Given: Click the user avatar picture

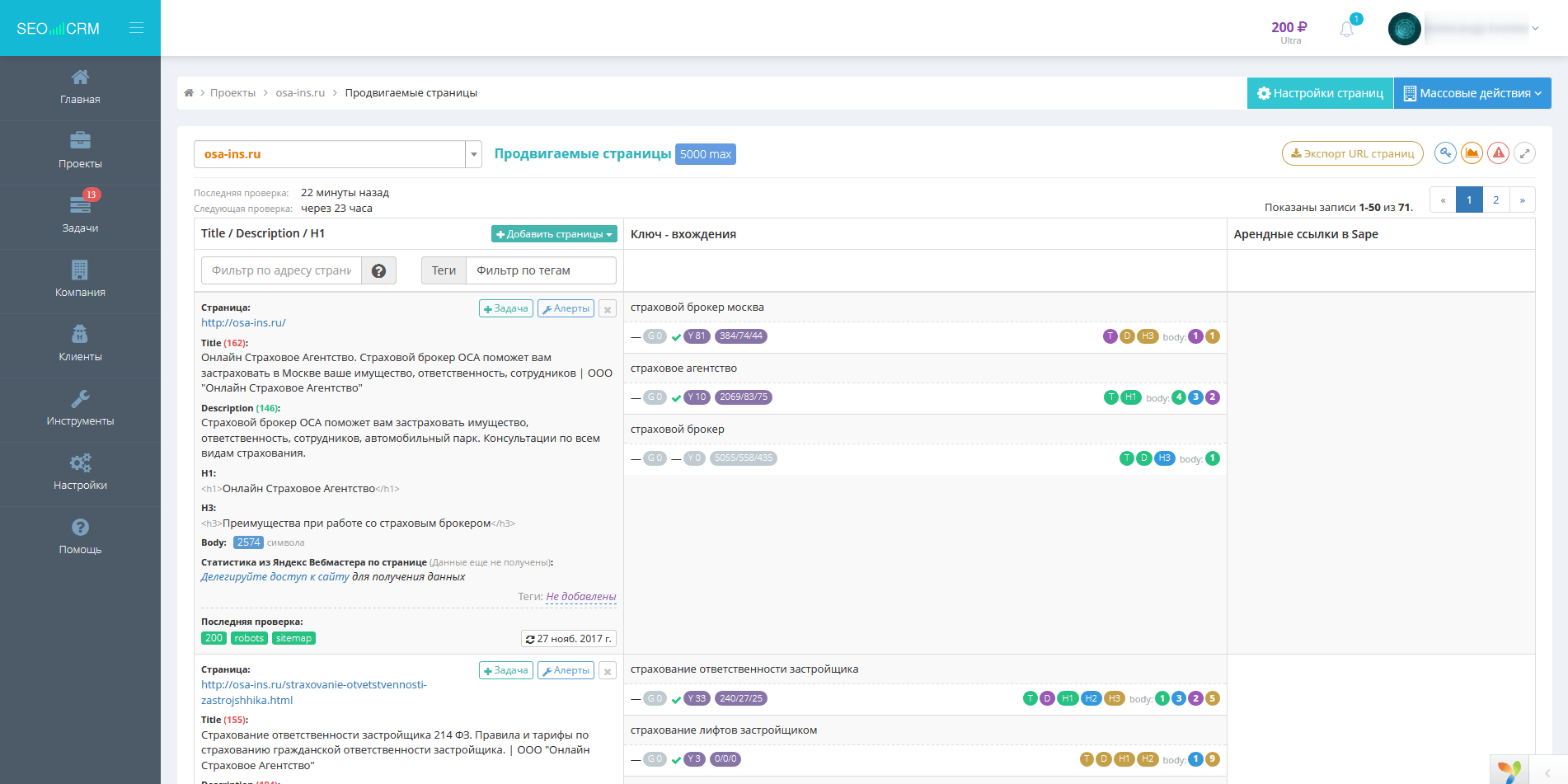Looking at the screenshot, I should click(x=1405, y=29).
